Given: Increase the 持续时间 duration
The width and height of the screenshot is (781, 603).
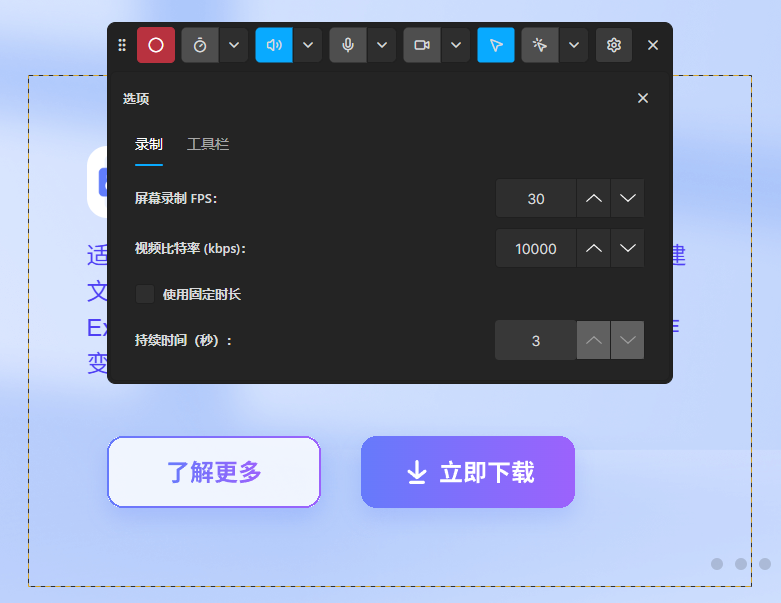Looking at the screenshot, I should pyautogui.click(x=594, y=341).
